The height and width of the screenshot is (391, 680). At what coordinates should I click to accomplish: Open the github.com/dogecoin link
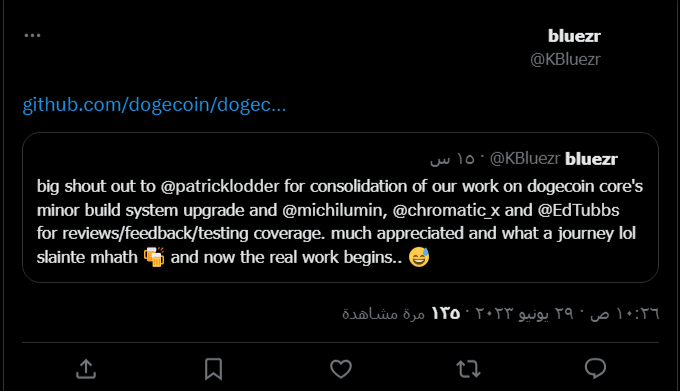click(x=154, y=105)
